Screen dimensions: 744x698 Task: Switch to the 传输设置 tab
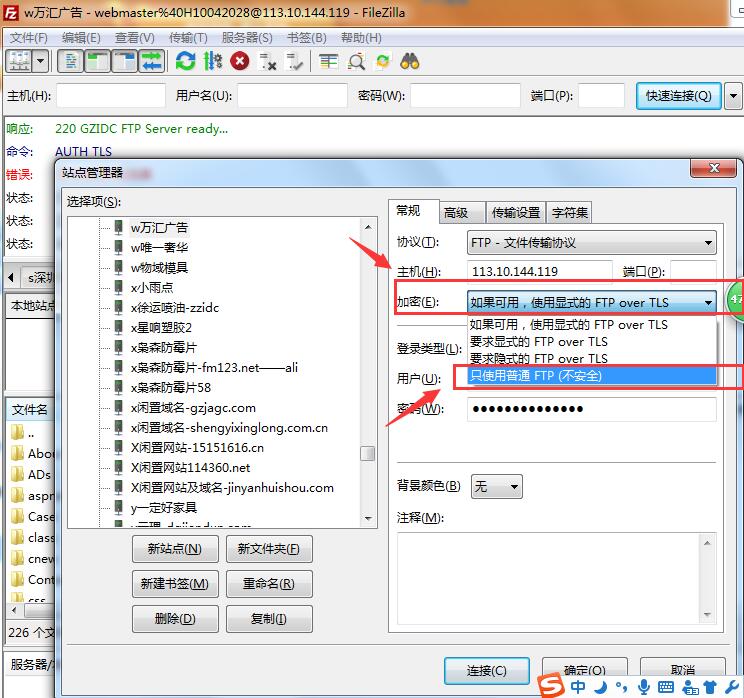click(515, 212)
